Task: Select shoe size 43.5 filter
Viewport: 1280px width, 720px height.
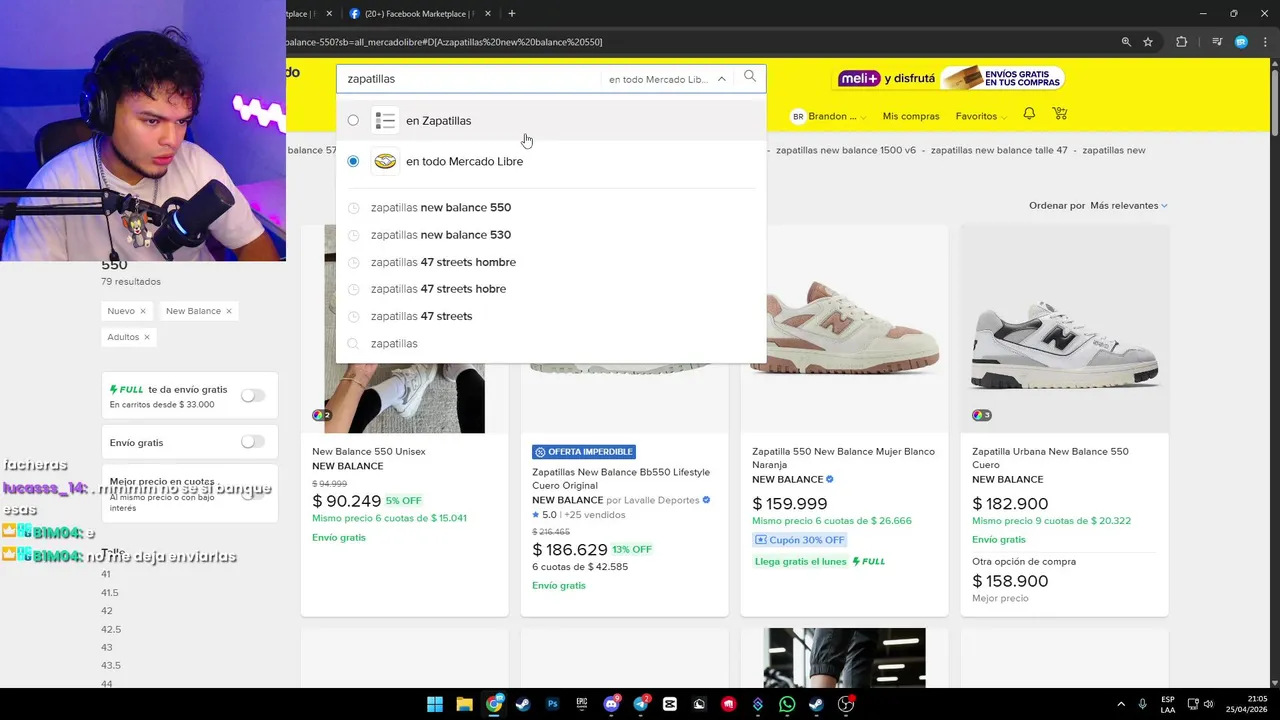Action: [x=111, y=665]
